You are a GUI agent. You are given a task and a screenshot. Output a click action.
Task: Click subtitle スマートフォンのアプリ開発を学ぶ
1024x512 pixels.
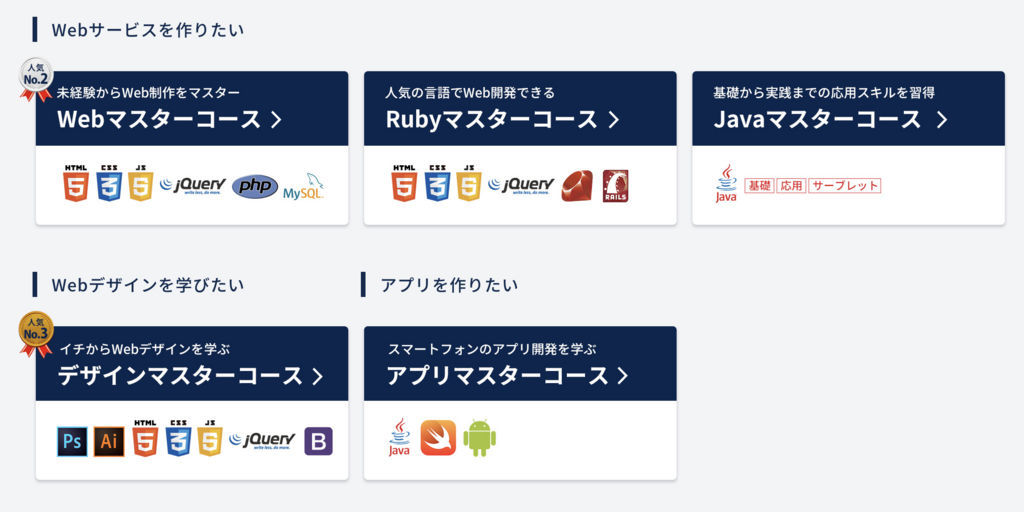click(x=492, y=349)
